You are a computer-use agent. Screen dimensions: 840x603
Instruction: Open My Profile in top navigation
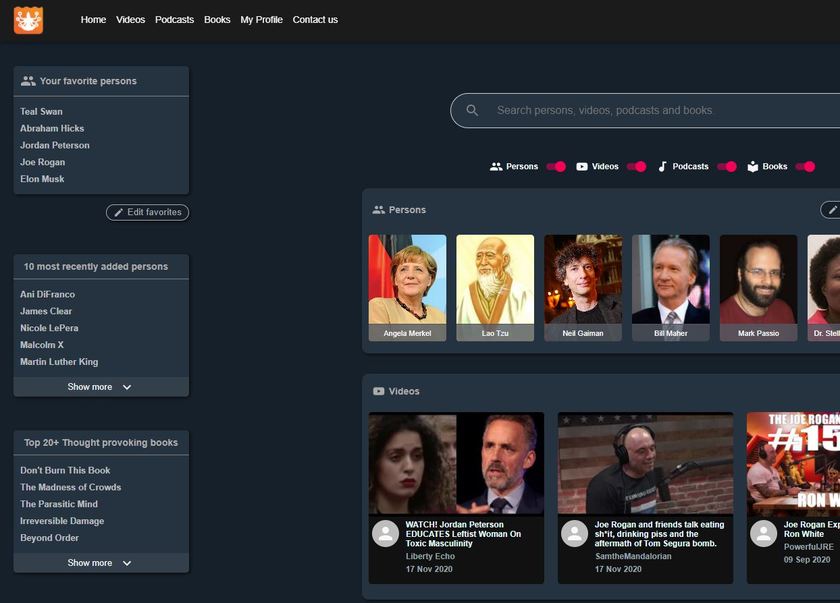pos(261,20)
